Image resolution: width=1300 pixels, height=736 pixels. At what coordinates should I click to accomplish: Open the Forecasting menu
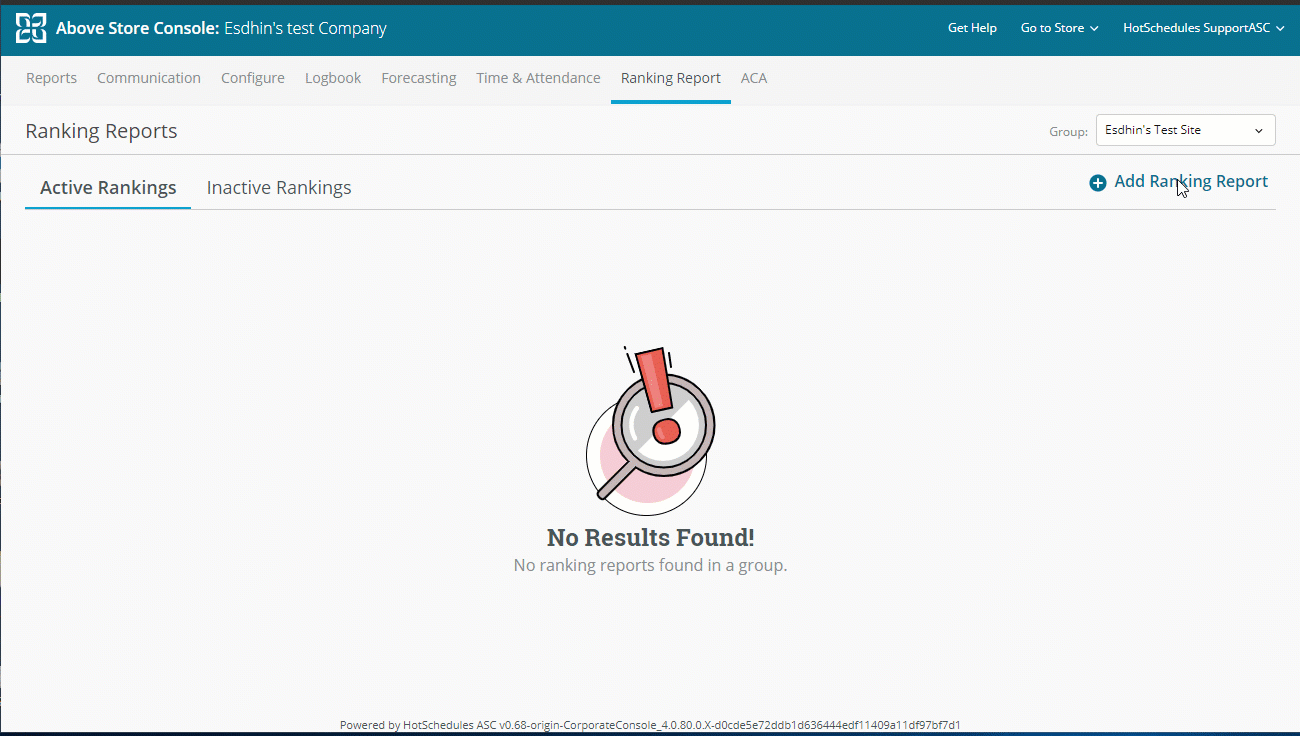[419, 78]
